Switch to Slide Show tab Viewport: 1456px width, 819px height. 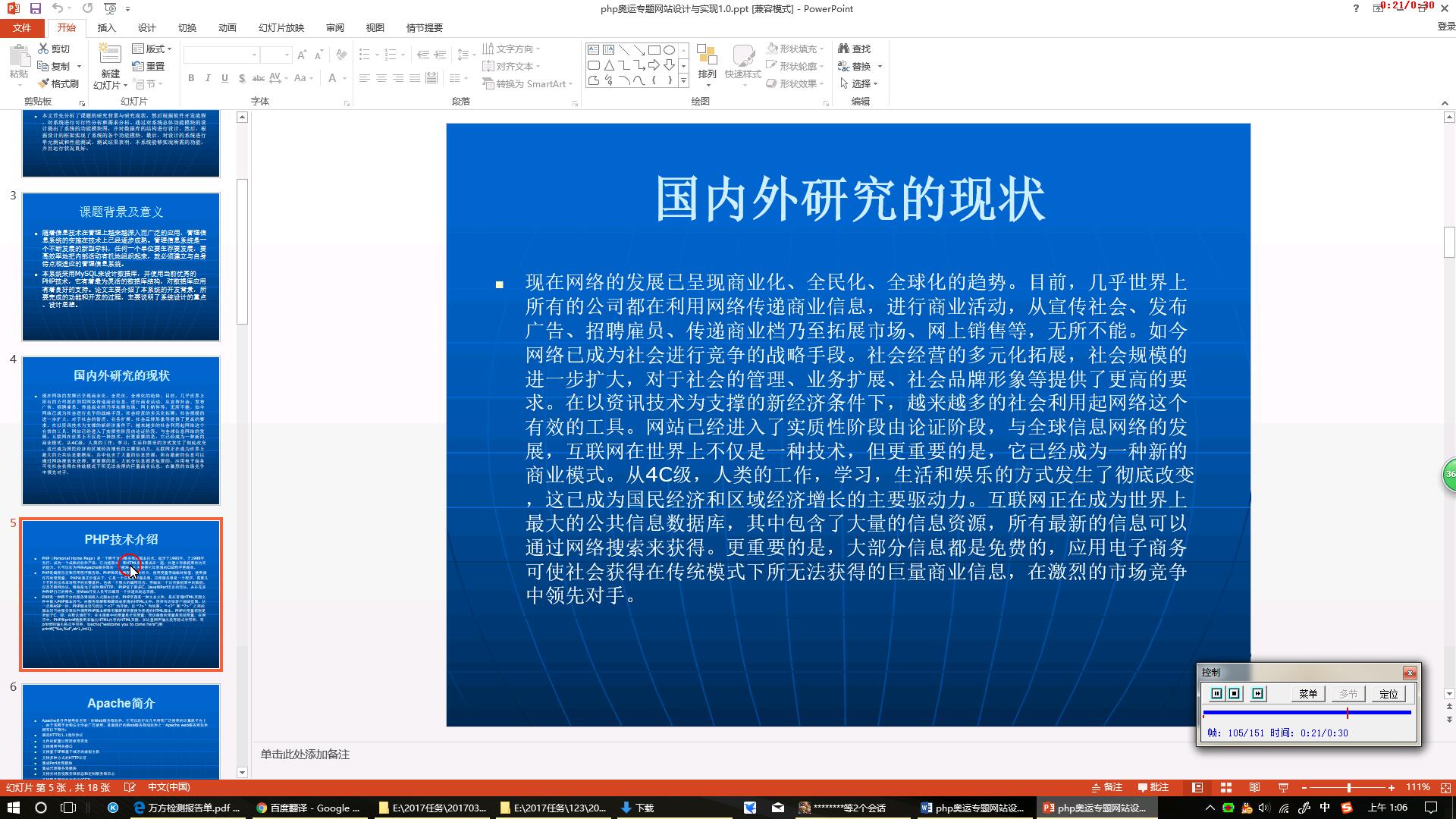click(x=281, y=27)
